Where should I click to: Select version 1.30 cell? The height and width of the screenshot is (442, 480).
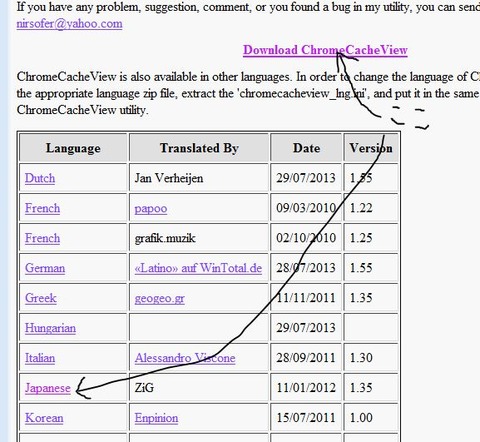[x=371, y=358]
